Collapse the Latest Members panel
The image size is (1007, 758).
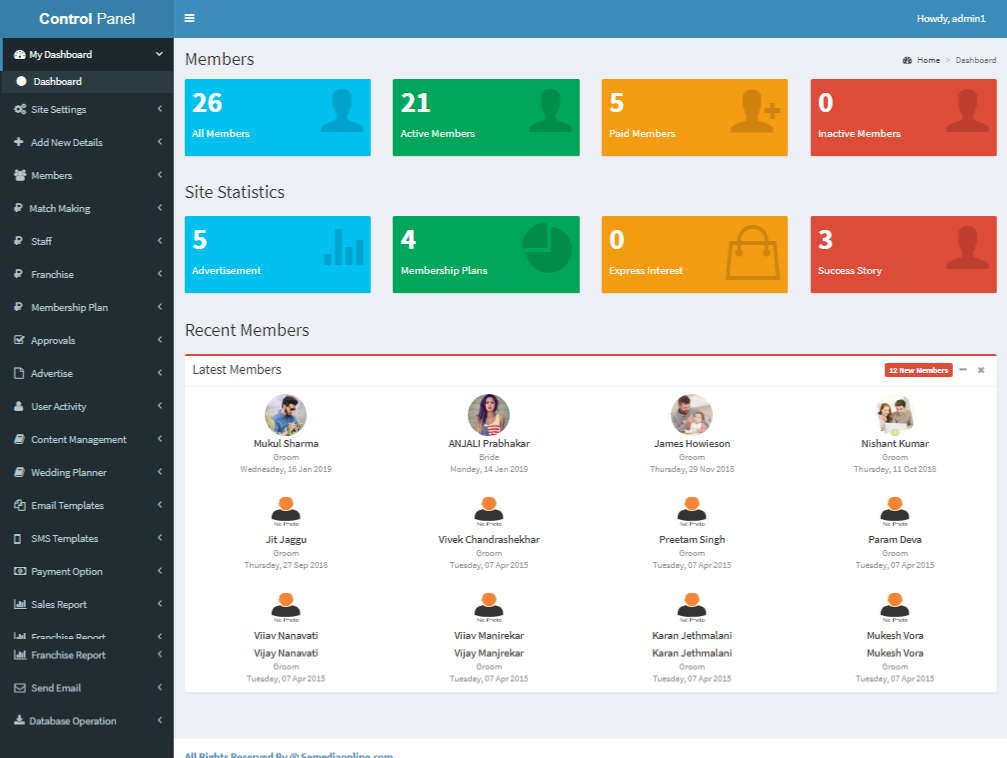tap(963, 370)
